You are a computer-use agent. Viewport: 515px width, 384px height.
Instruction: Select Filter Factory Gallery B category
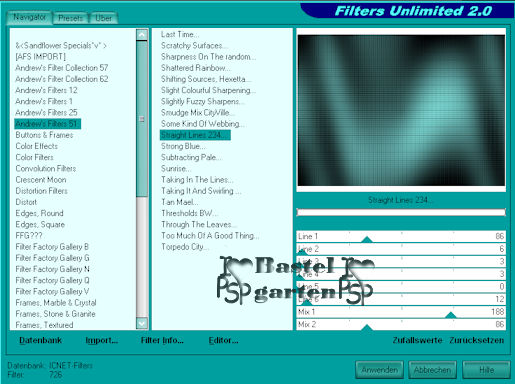pyautogui.click(x=52, y=247)
